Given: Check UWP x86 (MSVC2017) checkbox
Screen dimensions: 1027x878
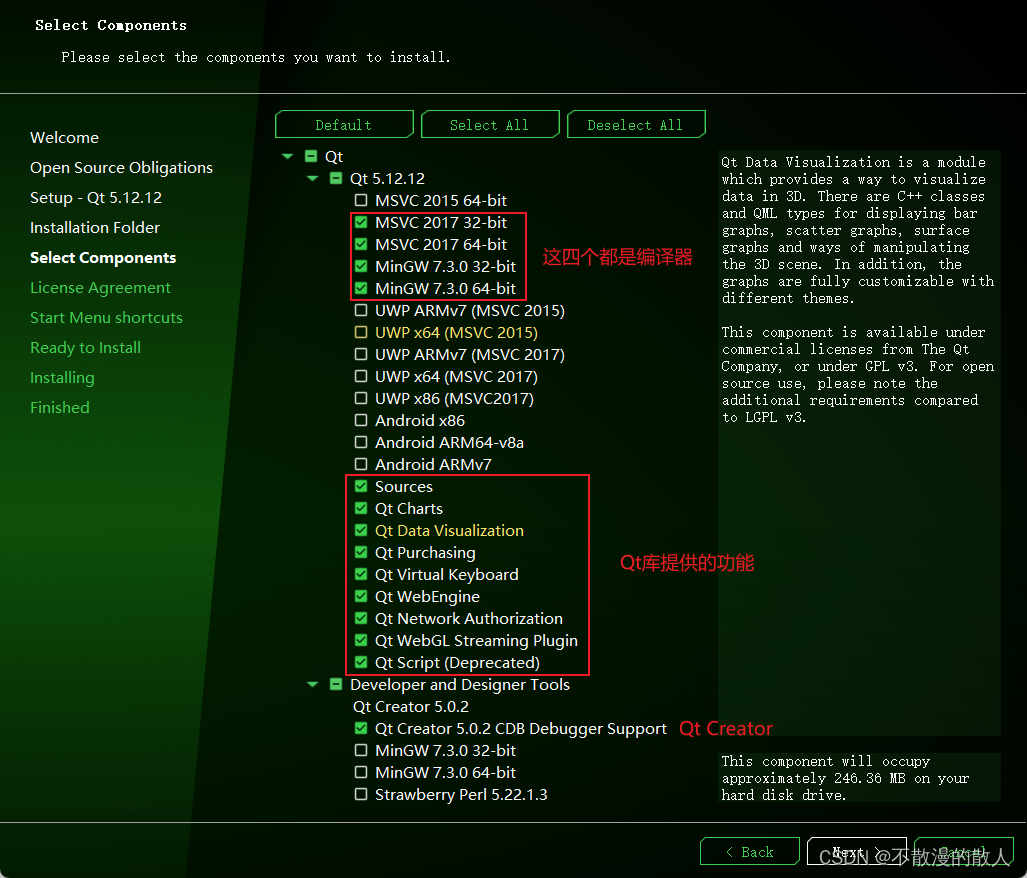Looking at the screenshot, I should 361,398.
